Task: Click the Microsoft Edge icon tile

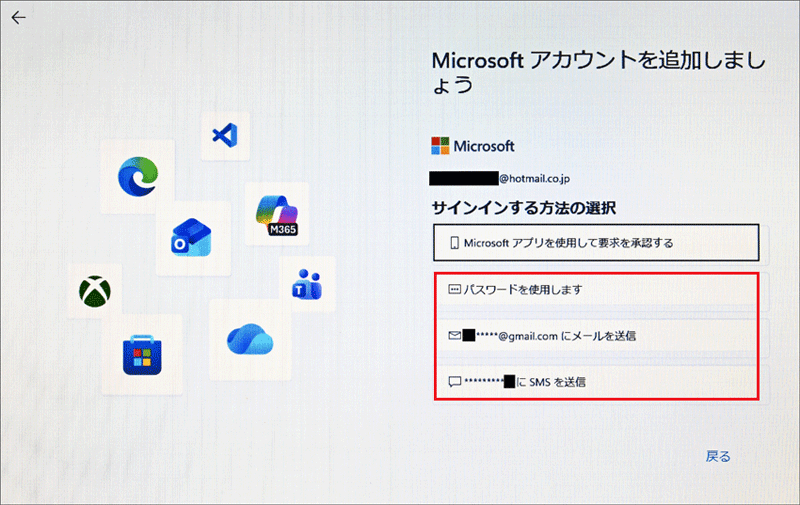Action: (138, 176)
